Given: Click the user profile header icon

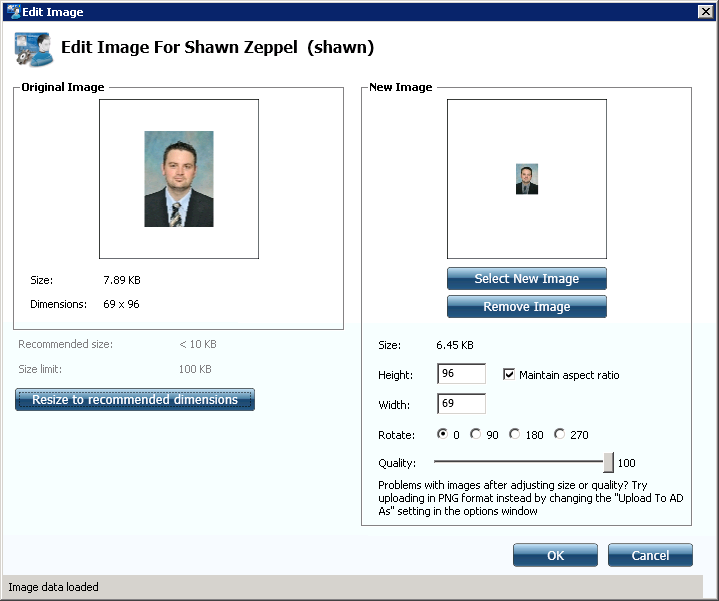Looking at the screenshot, I should [x=33, y=49].
